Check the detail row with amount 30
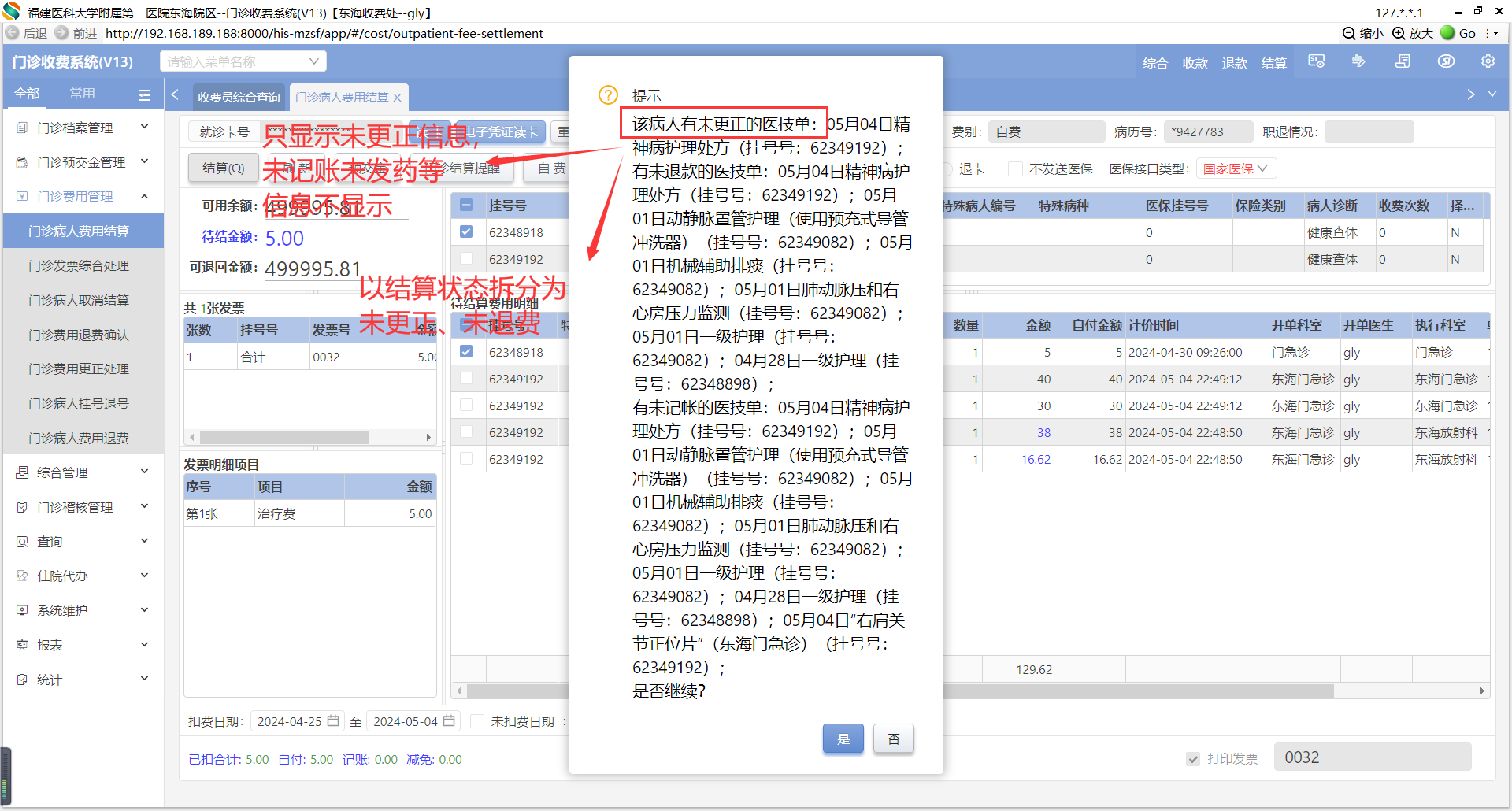Image resolution: width=1512 pixels, height=811 pixels. click(x=466, y=405)
